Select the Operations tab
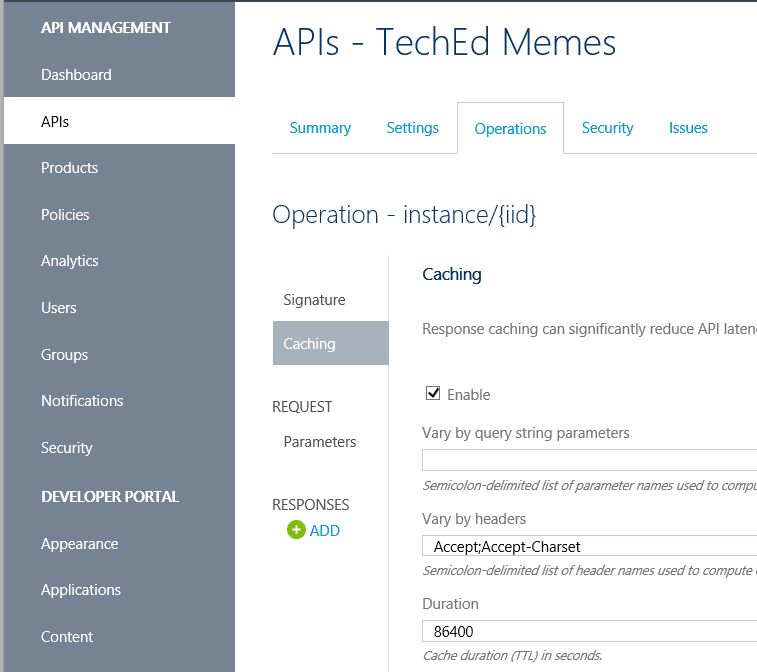Screen dimensions: 757x672 (x=510, y=128)
